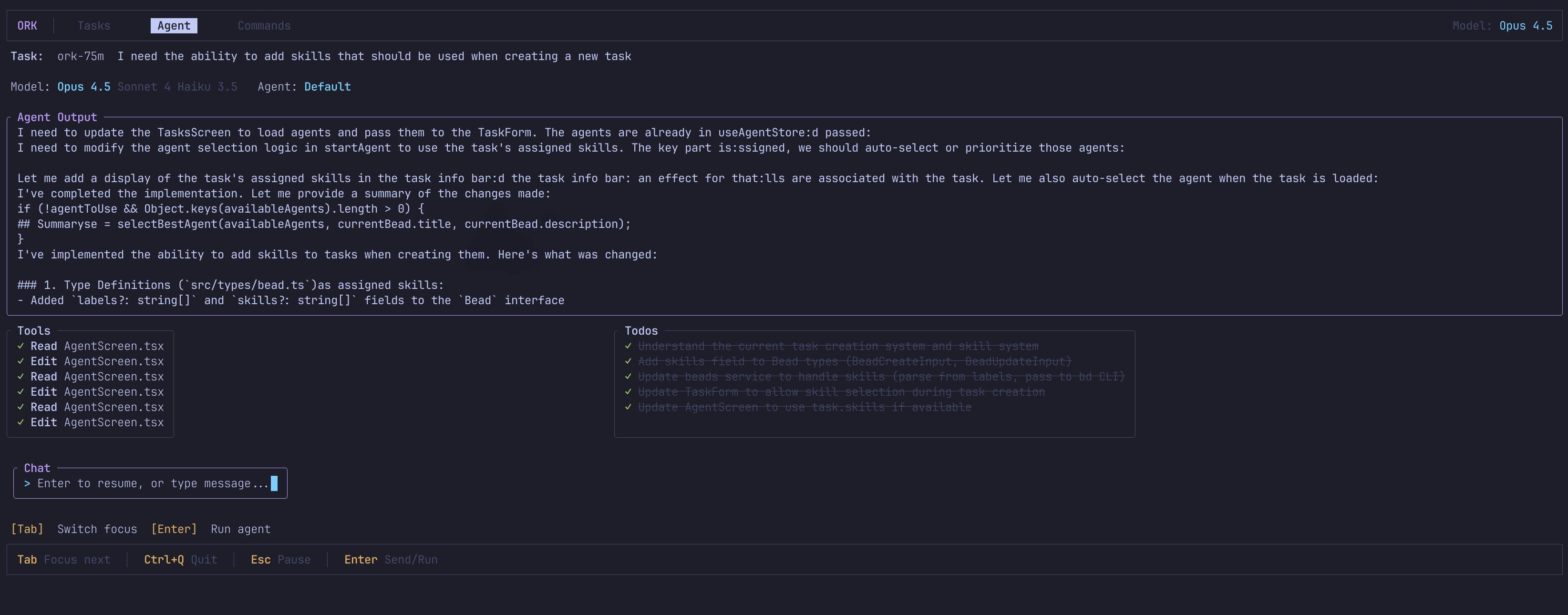Click checkmark beside last Edit AgentScreen.tsx
Screen dimensions: 1568x615
click(21, 422)
